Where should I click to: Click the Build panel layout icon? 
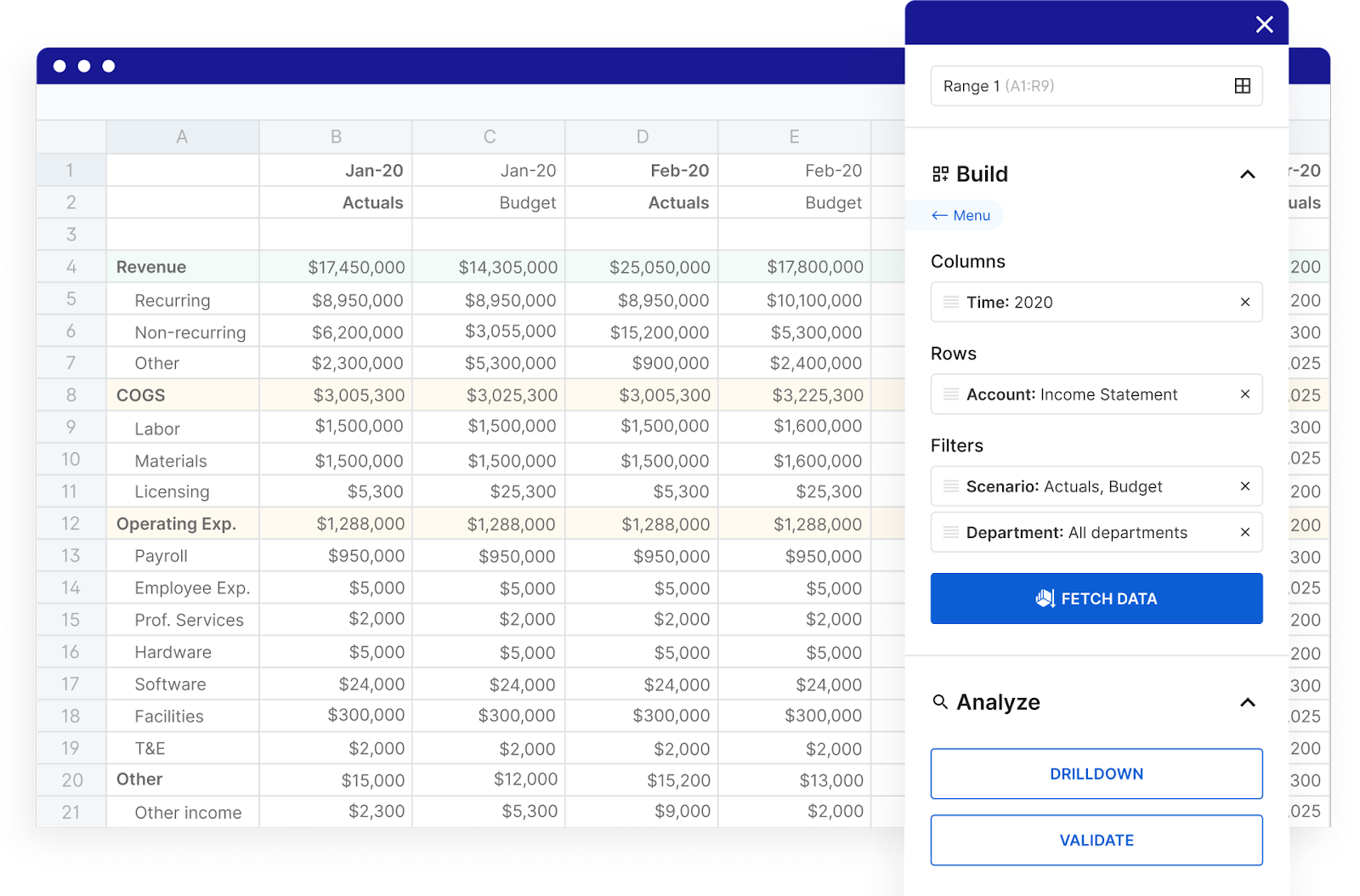point(941,173)
